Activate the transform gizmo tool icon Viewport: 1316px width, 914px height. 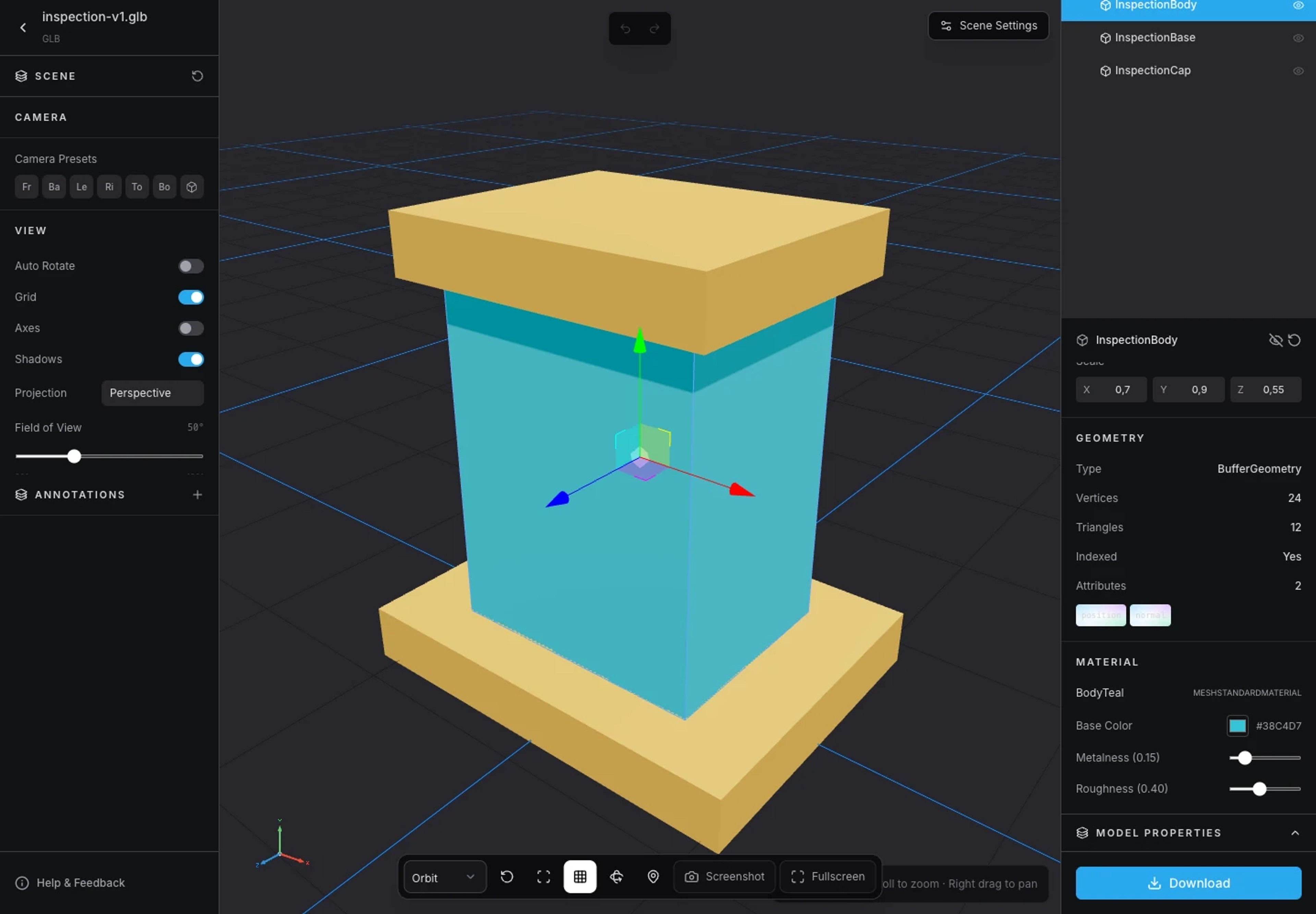point(616,876)
